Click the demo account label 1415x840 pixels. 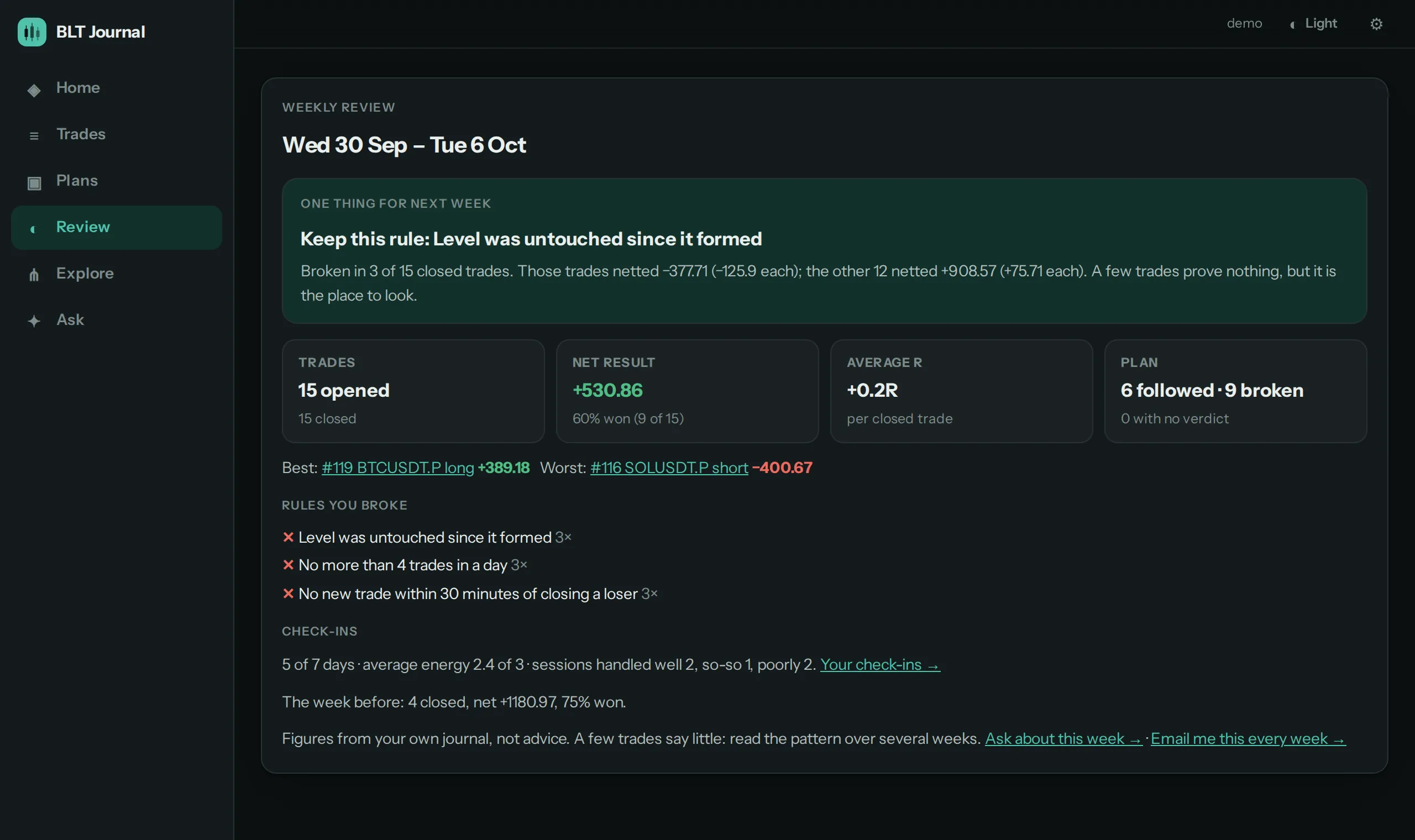(1244, 23)
